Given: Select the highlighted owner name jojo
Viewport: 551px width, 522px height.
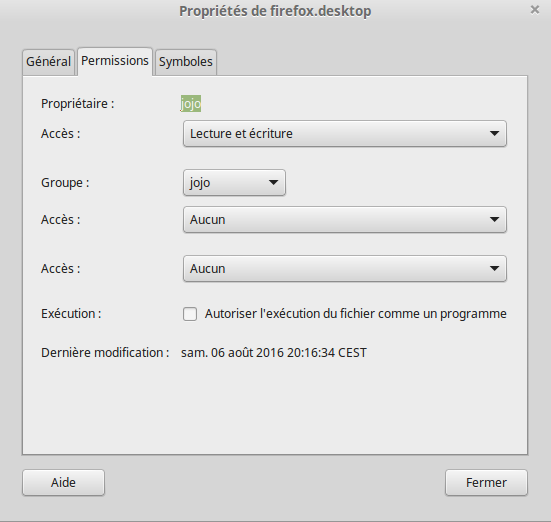Looking at the screenshot, I should 191,104.
